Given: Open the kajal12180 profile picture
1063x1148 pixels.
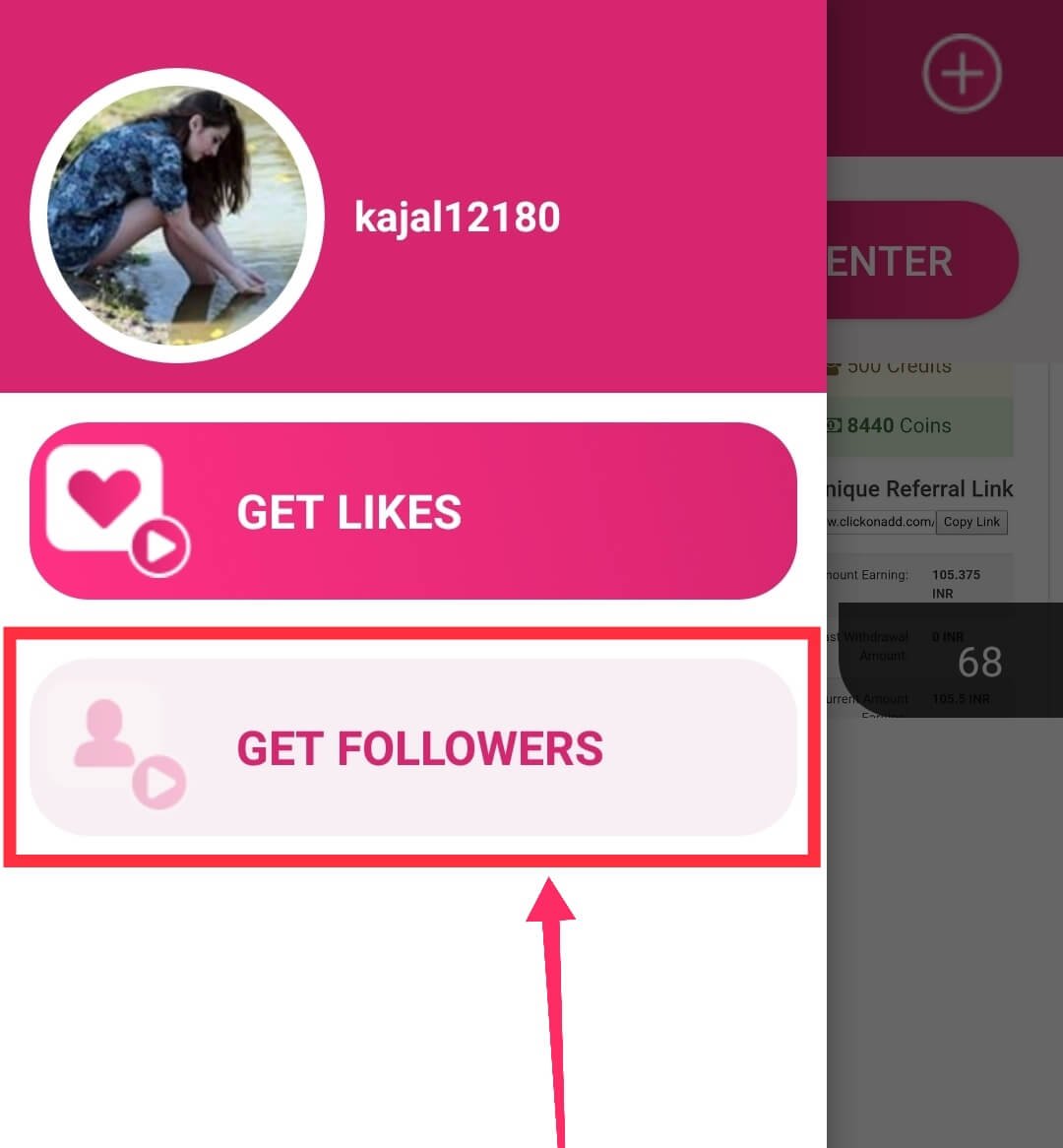Looking at the screenshot, I should coord(177,216).
